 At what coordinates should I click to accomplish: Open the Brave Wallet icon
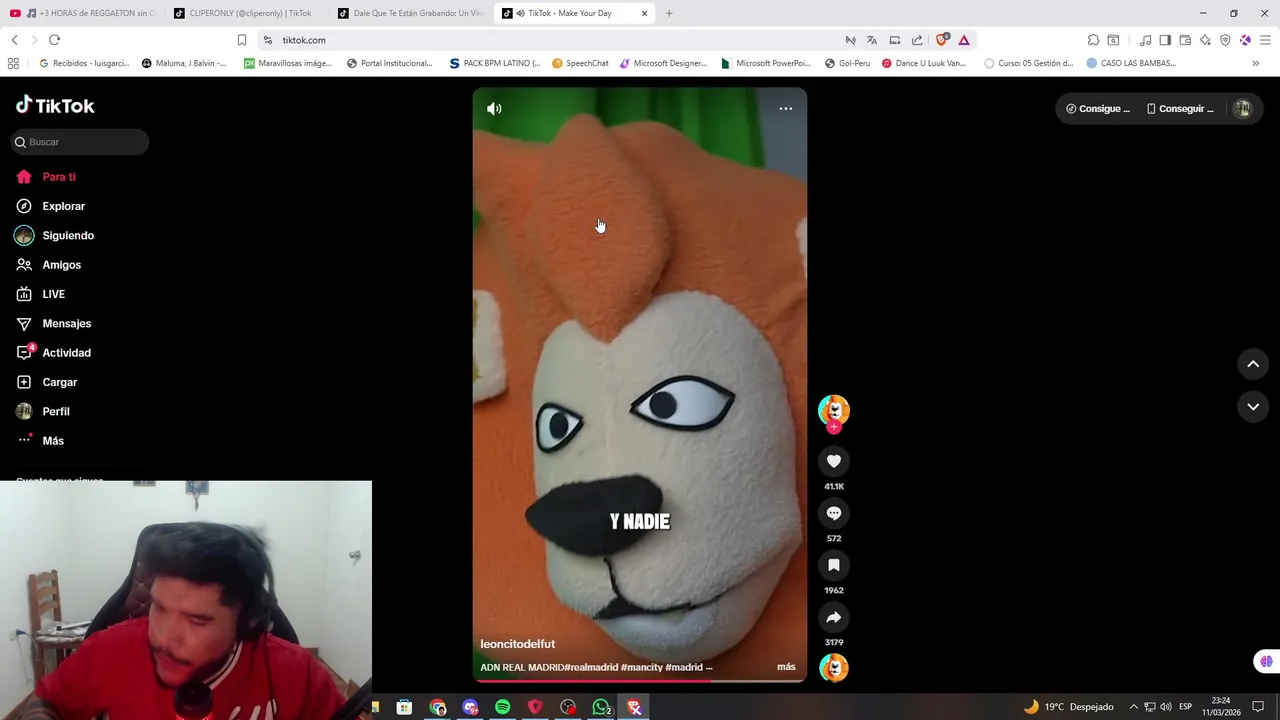coord(1185,40)
